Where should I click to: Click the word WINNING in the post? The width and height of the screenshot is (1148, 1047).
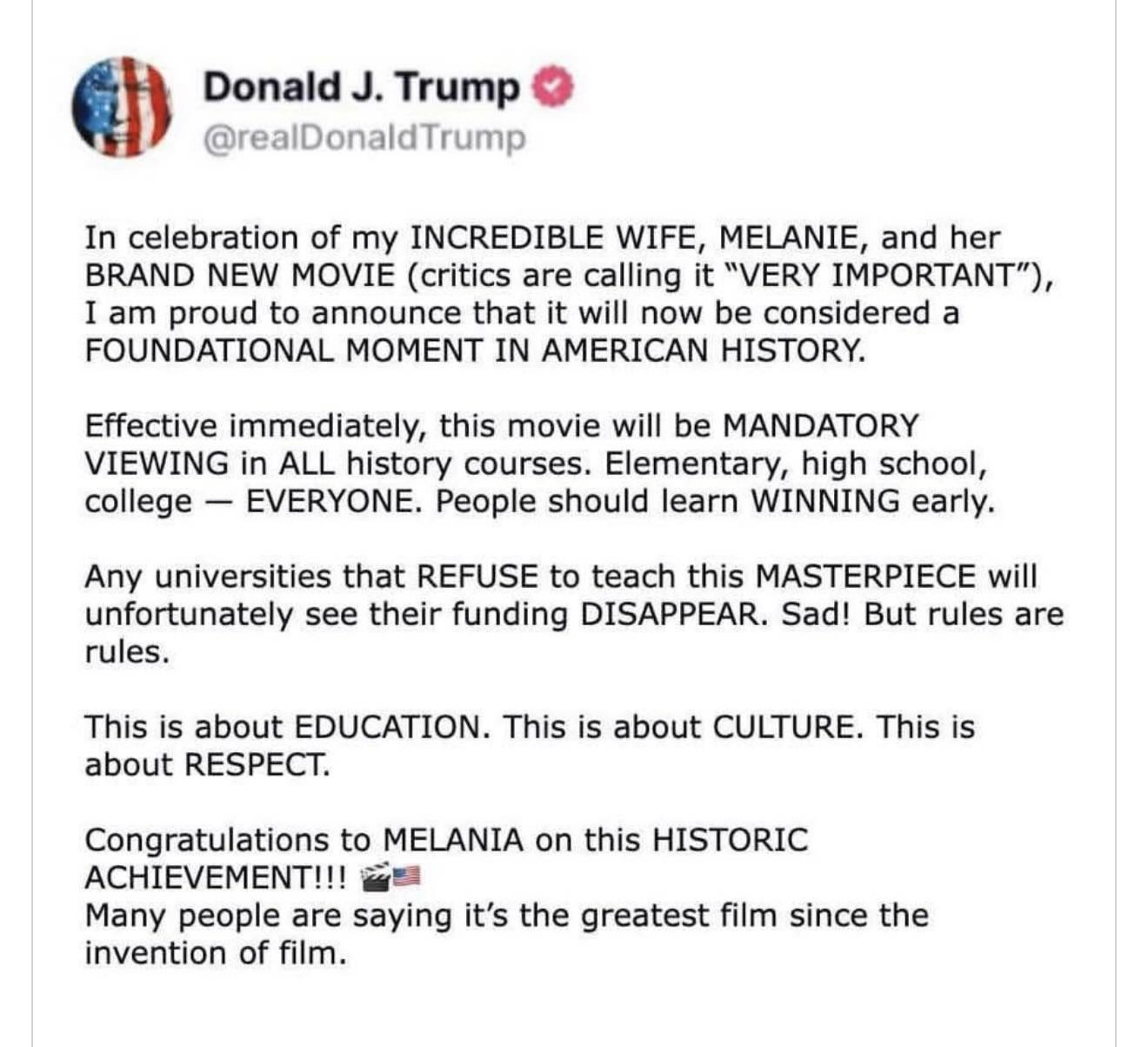tap(825, 502)
